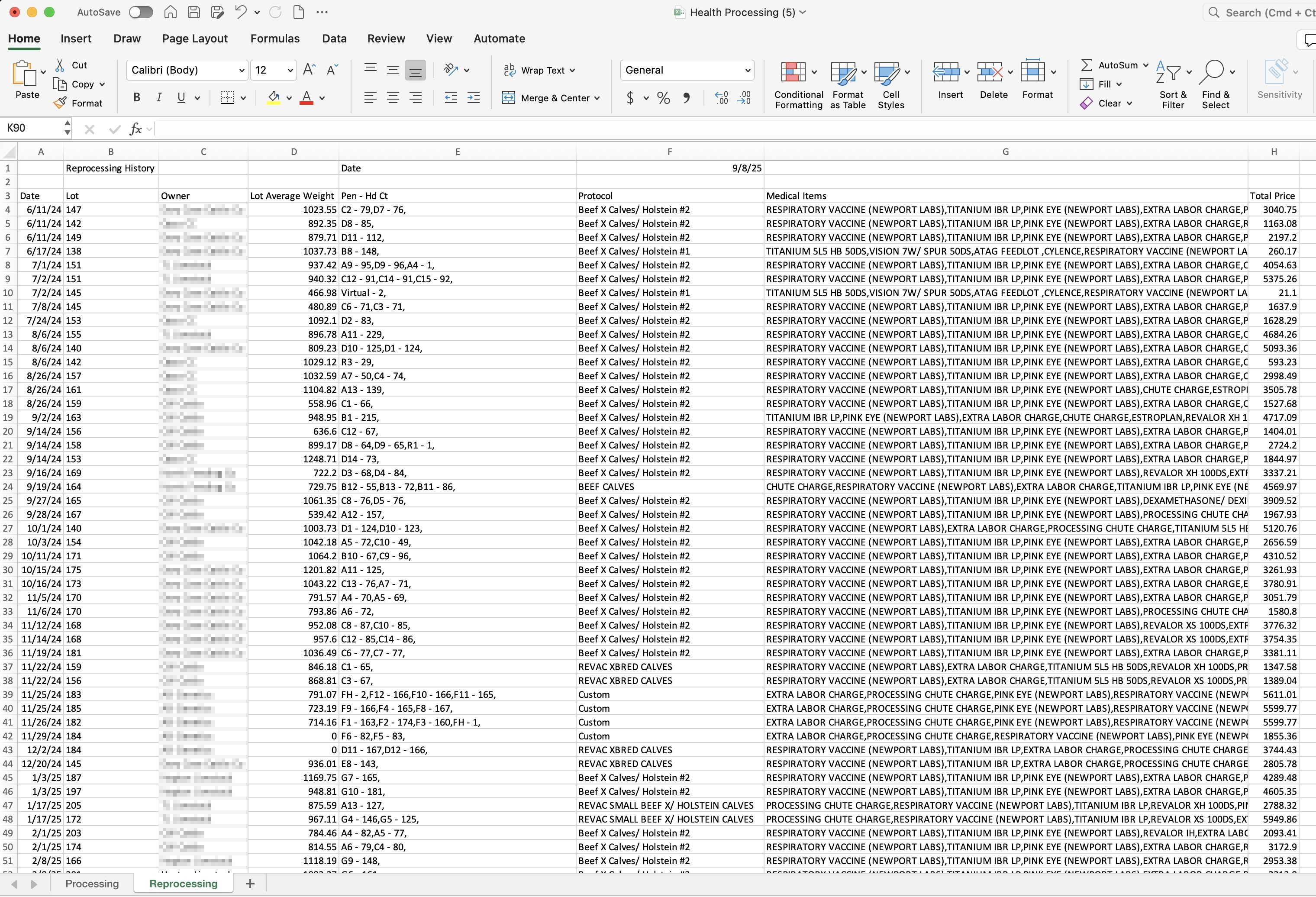Screen dimensions: 1316x897
Task: Align text to bottom of cell
Action: coord(415,70)
